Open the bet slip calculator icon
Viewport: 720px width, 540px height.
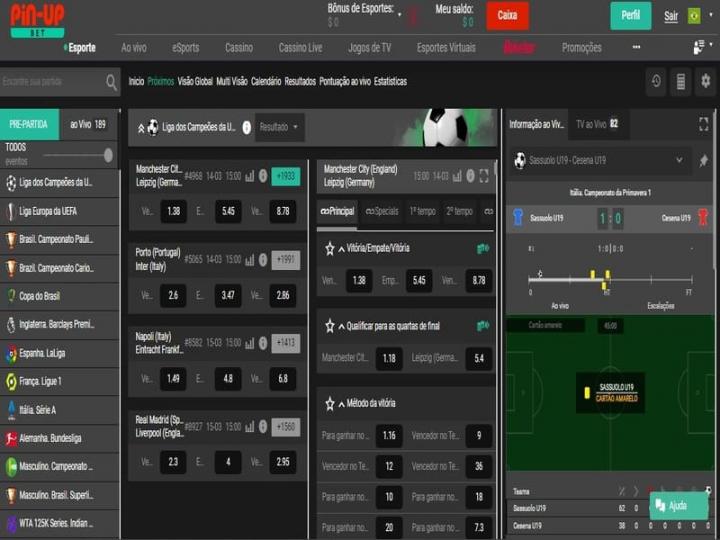(x=681, y=81)
